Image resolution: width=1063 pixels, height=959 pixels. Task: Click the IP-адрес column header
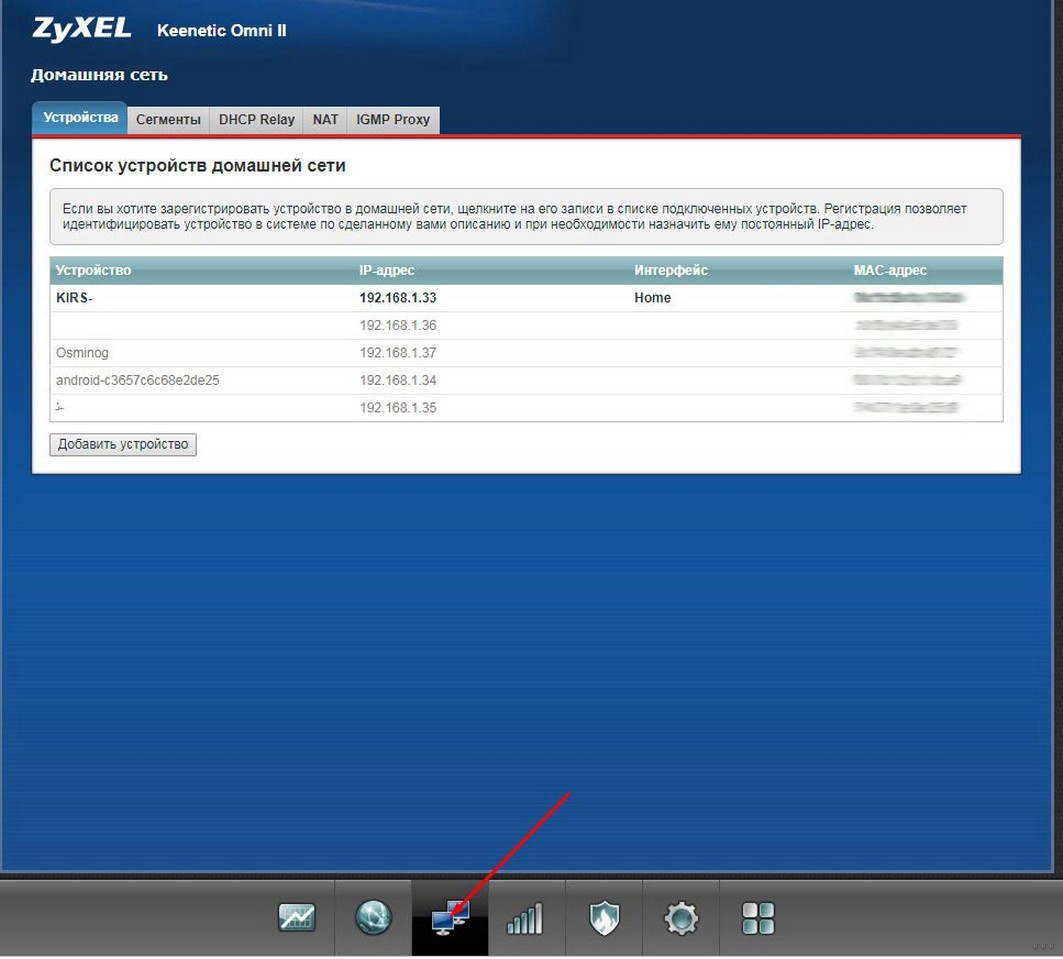[386, 270]
